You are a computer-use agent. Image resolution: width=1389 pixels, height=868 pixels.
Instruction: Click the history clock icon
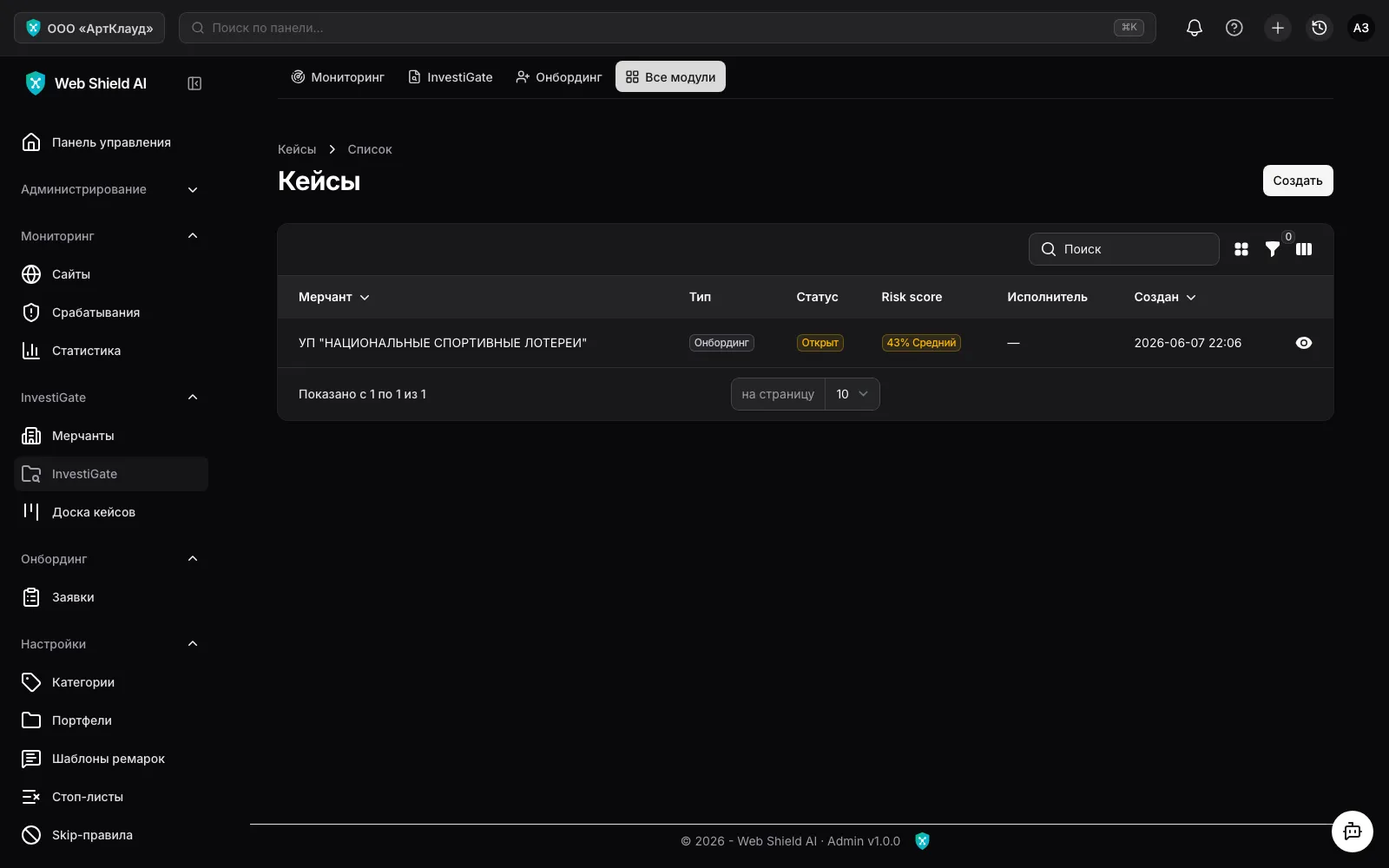tap(1319, 28)
